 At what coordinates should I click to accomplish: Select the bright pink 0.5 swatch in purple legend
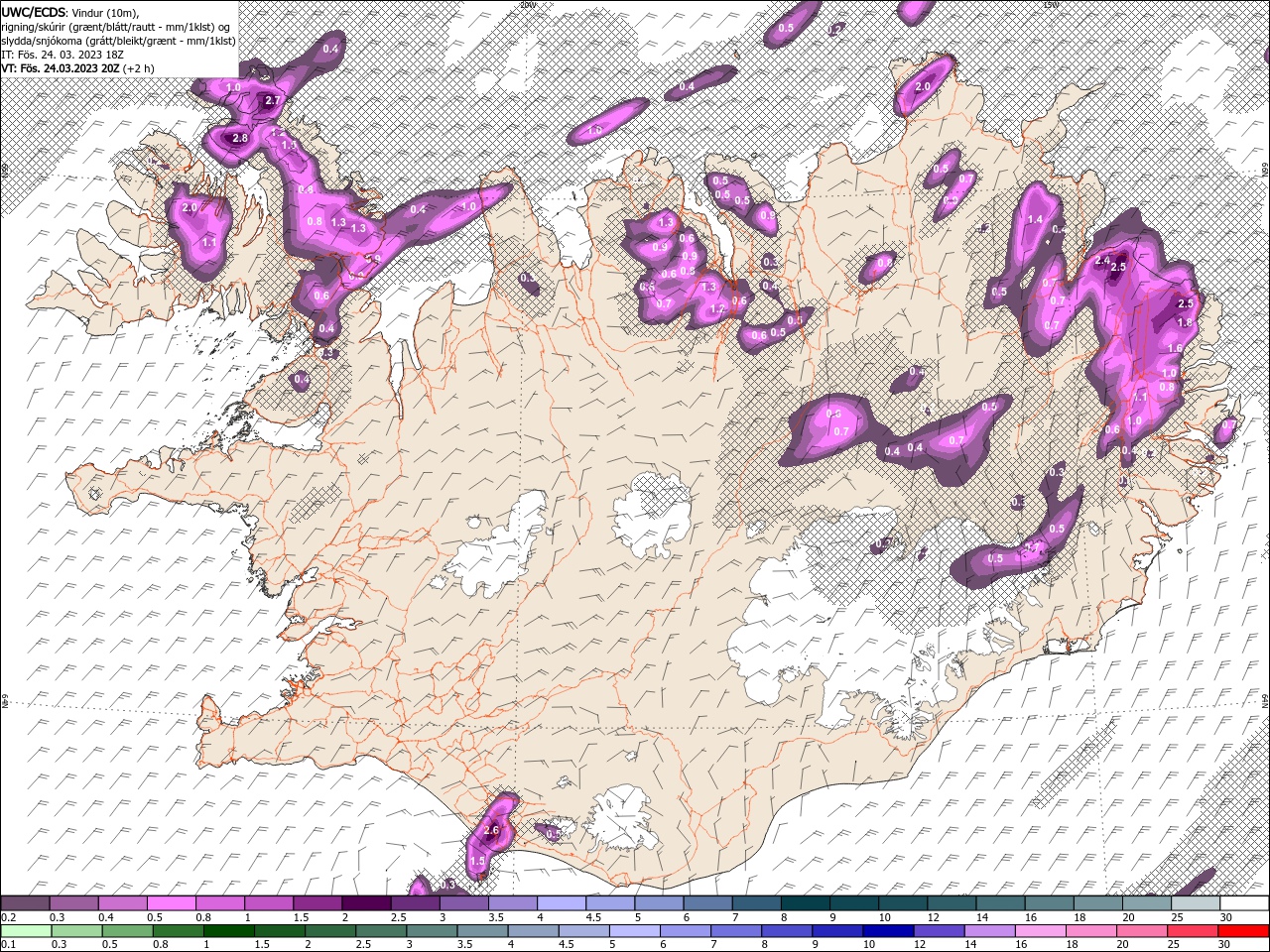pyautogui.click(x=172, y=903)
